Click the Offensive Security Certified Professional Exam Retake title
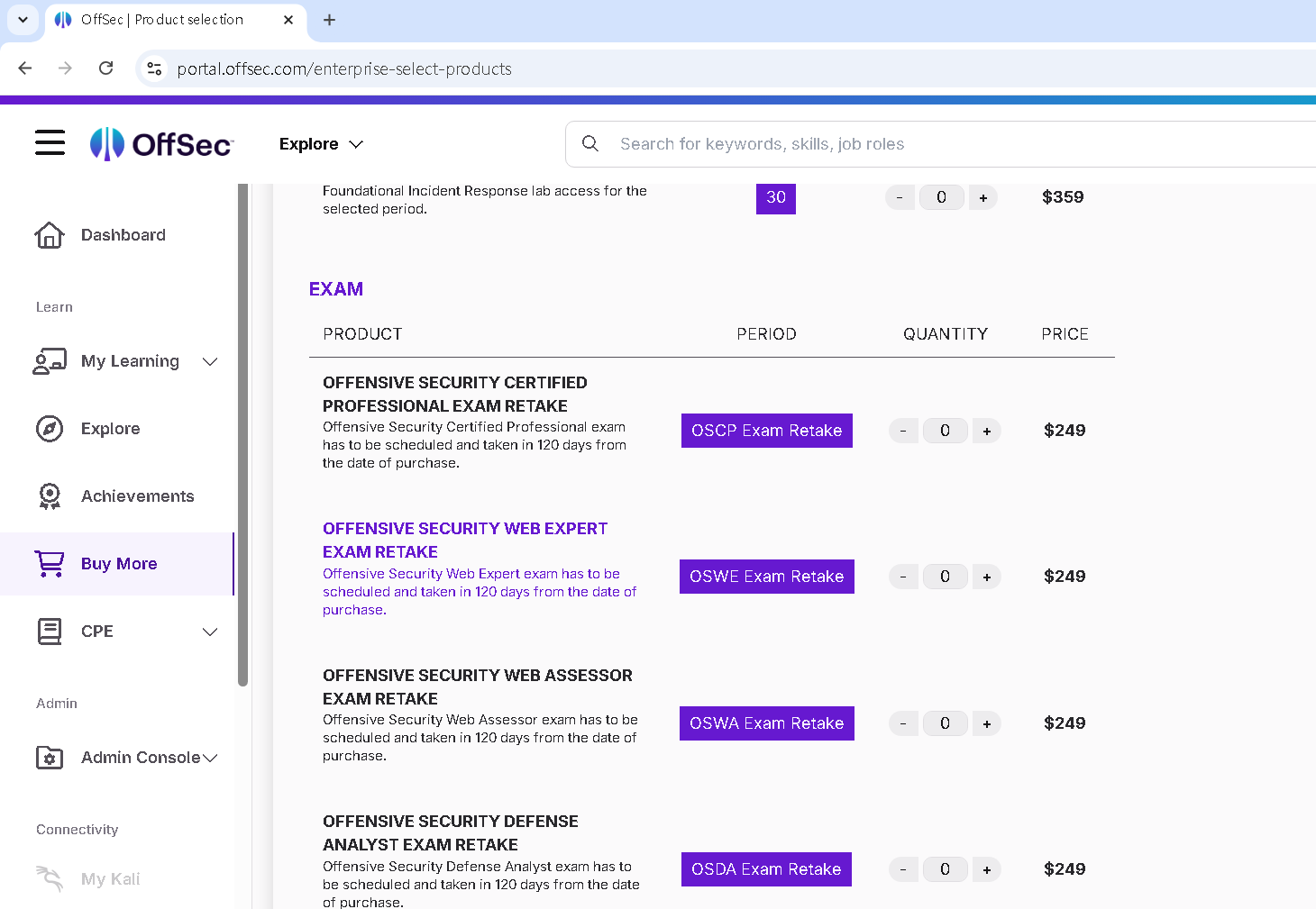The width and height of the screenshot is (1316, 909). [x=455, y=394]
